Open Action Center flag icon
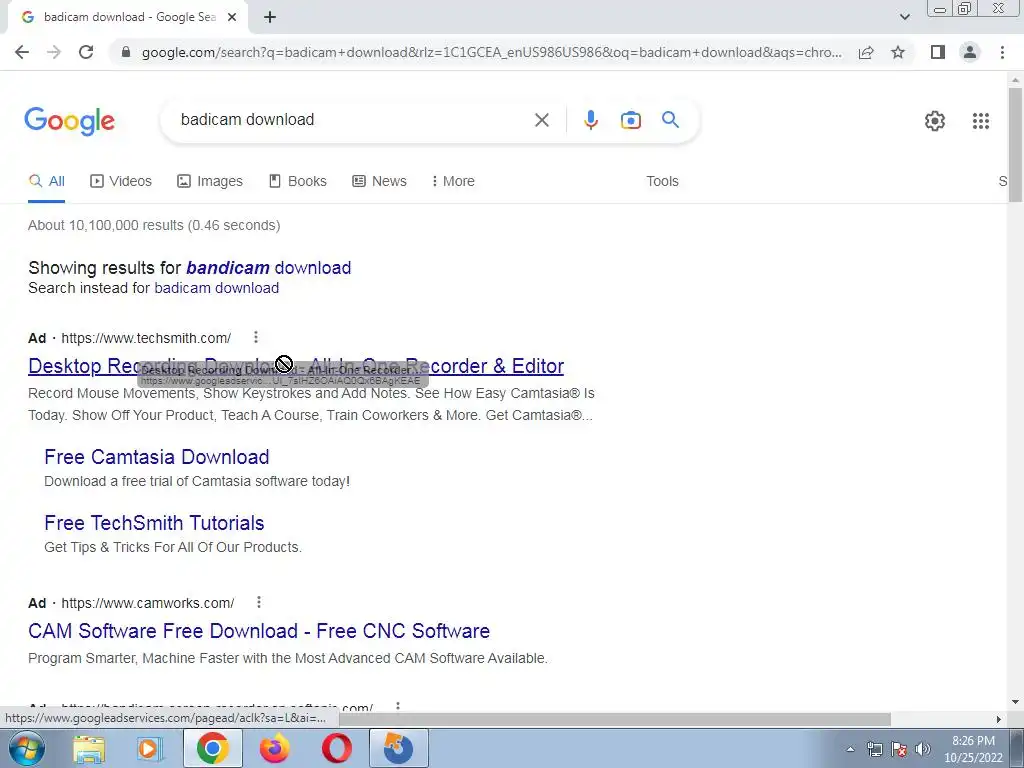 coord(899,749)
